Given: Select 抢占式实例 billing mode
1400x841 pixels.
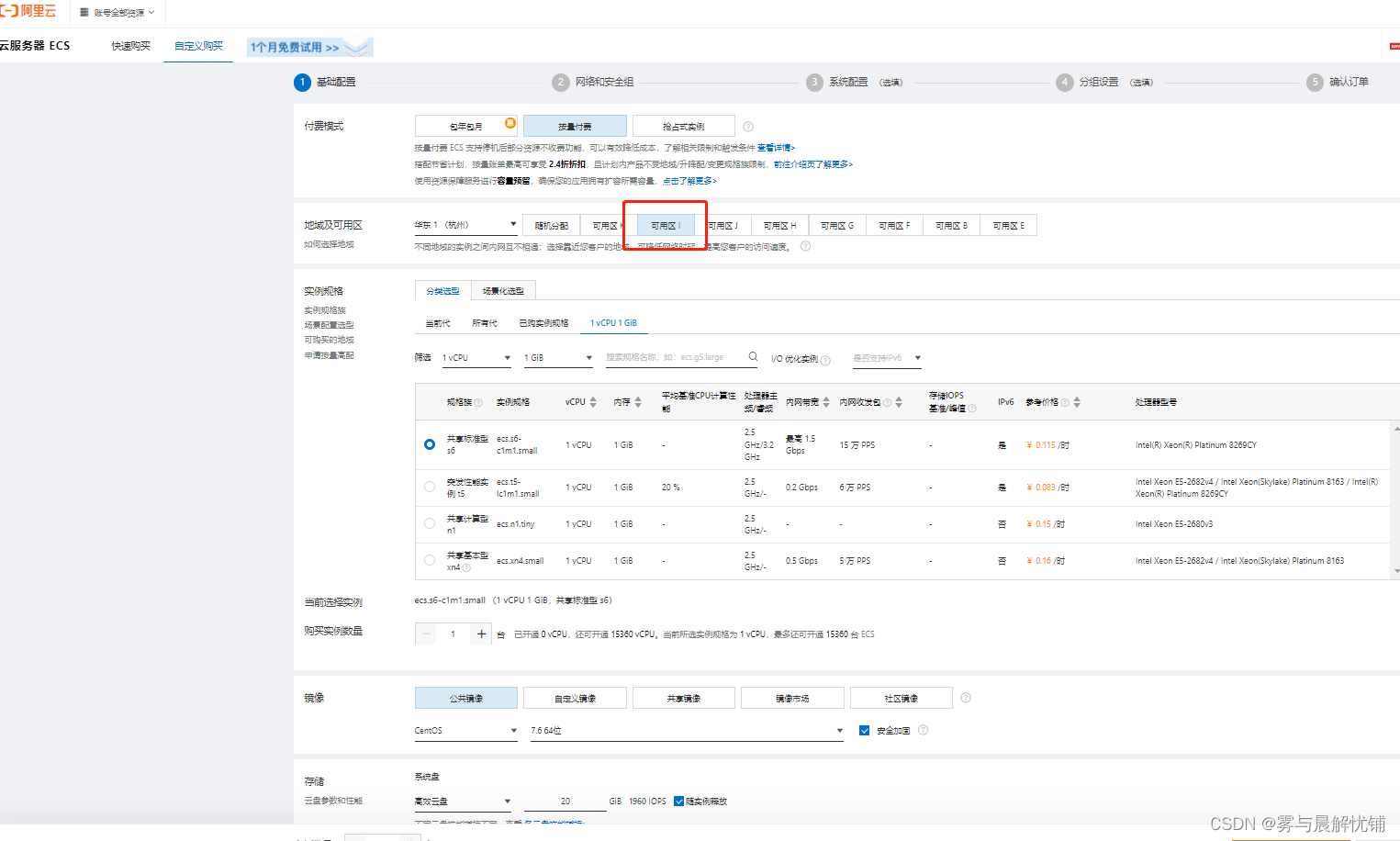Looking at the screenshot, I should [x=684, y=126].
